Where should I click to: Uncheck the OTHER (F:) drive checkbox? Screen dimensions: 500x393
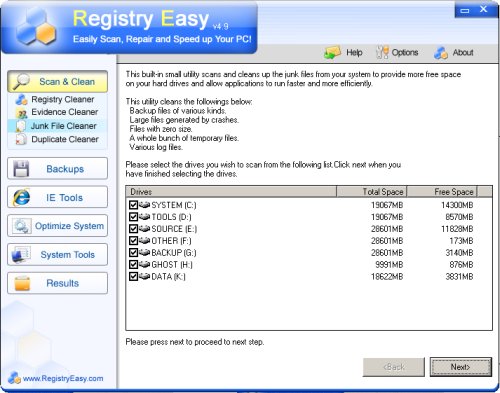[133, 241]
